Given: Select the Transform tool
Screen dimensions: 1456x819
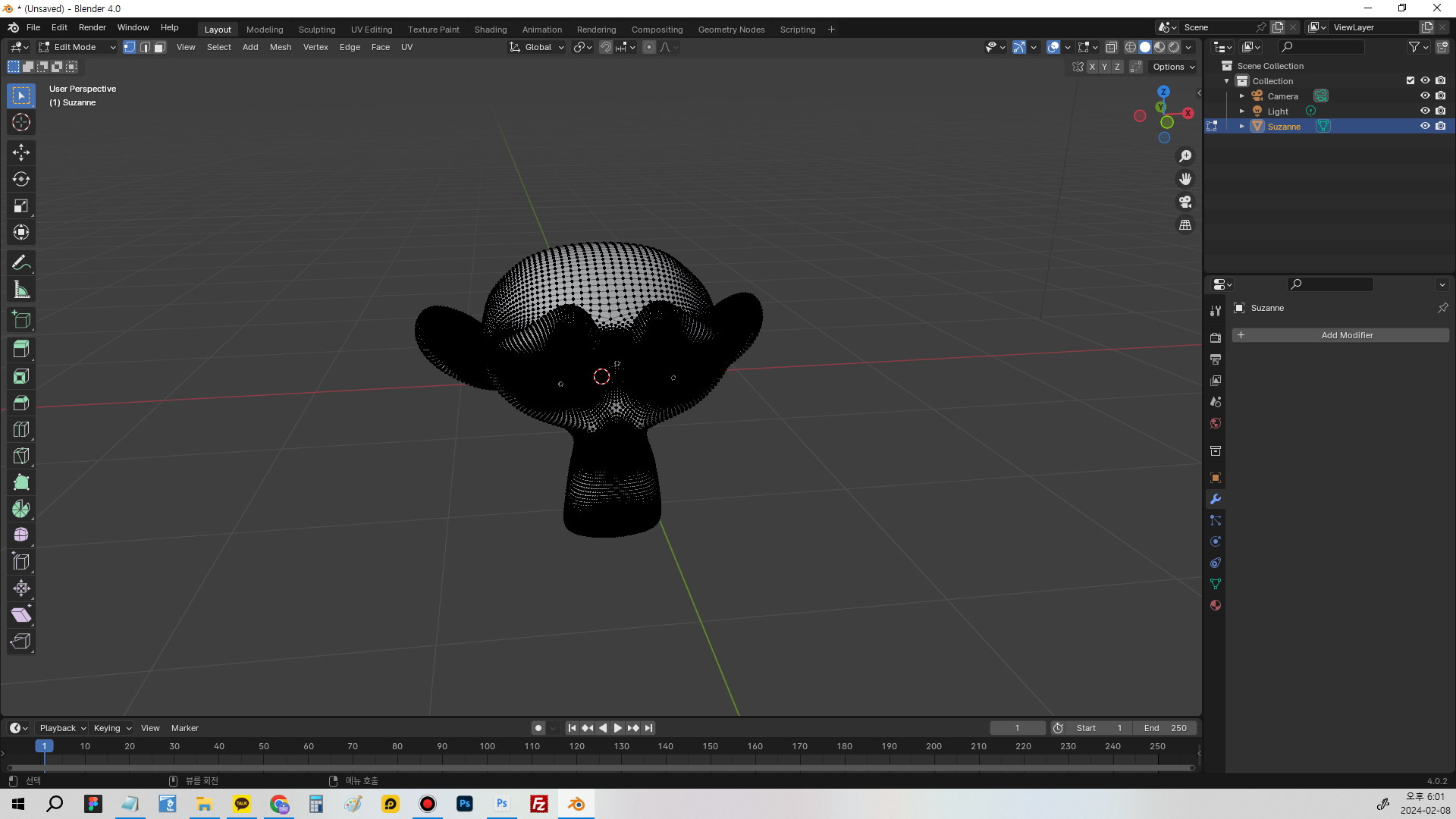Looking at the screenshot, I should (x=21, y=232).
